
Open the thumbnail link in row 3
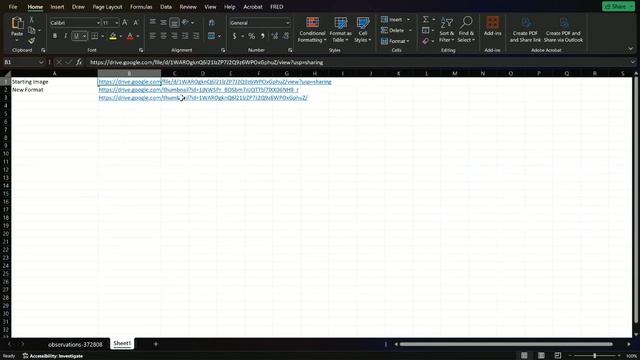[x=203, y=98]
